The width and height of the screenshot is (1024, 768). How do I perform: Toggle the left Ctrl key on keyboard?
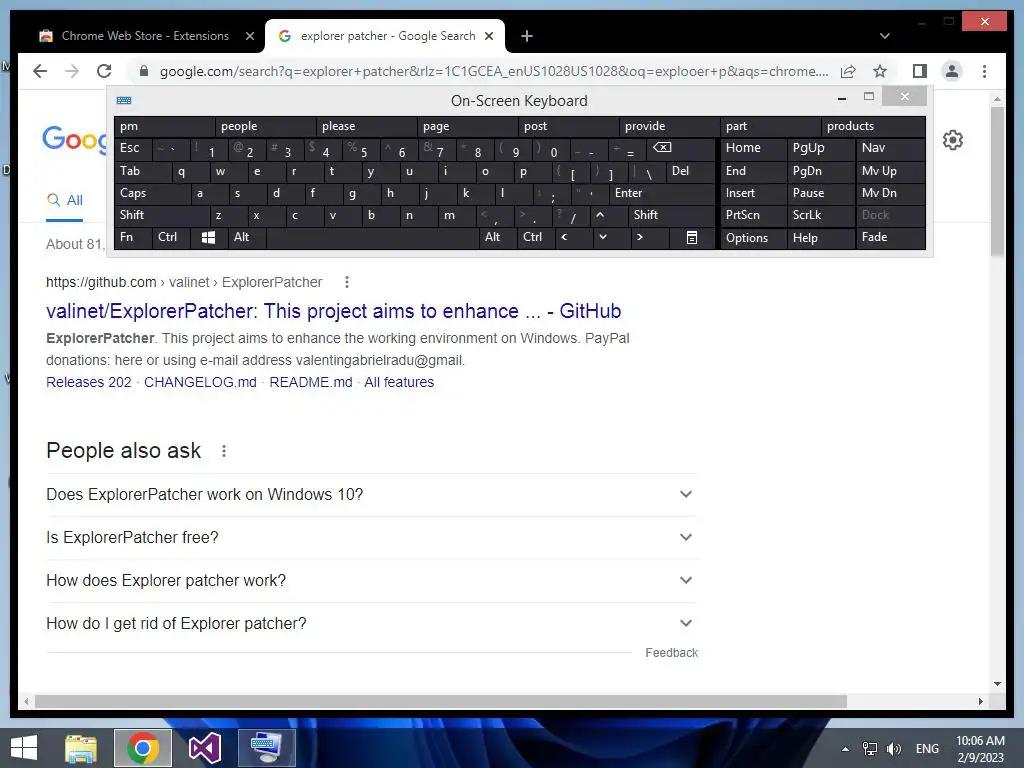[x=170, y=238]
